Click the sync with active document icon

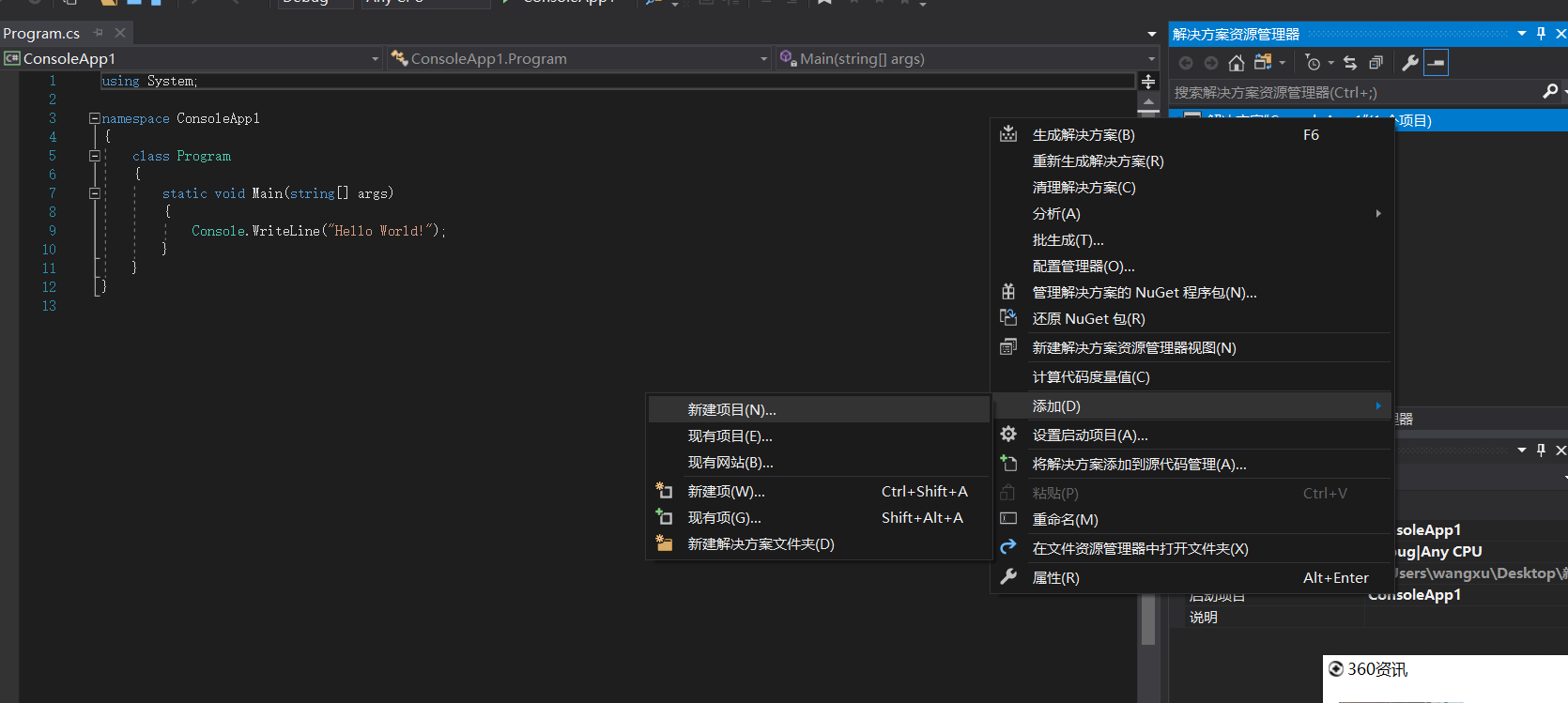coord(1350,63)
